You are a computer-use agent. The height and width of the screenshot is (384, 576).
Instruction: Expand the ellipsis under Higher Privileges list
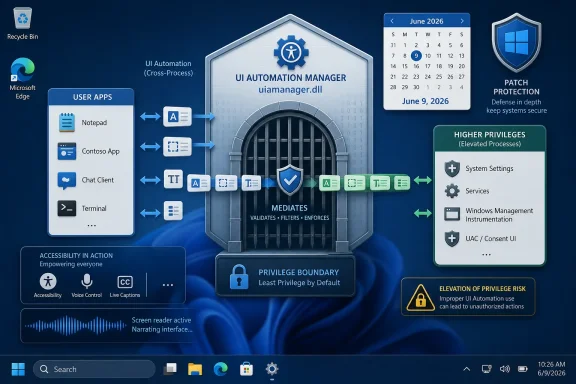point(486,254)
